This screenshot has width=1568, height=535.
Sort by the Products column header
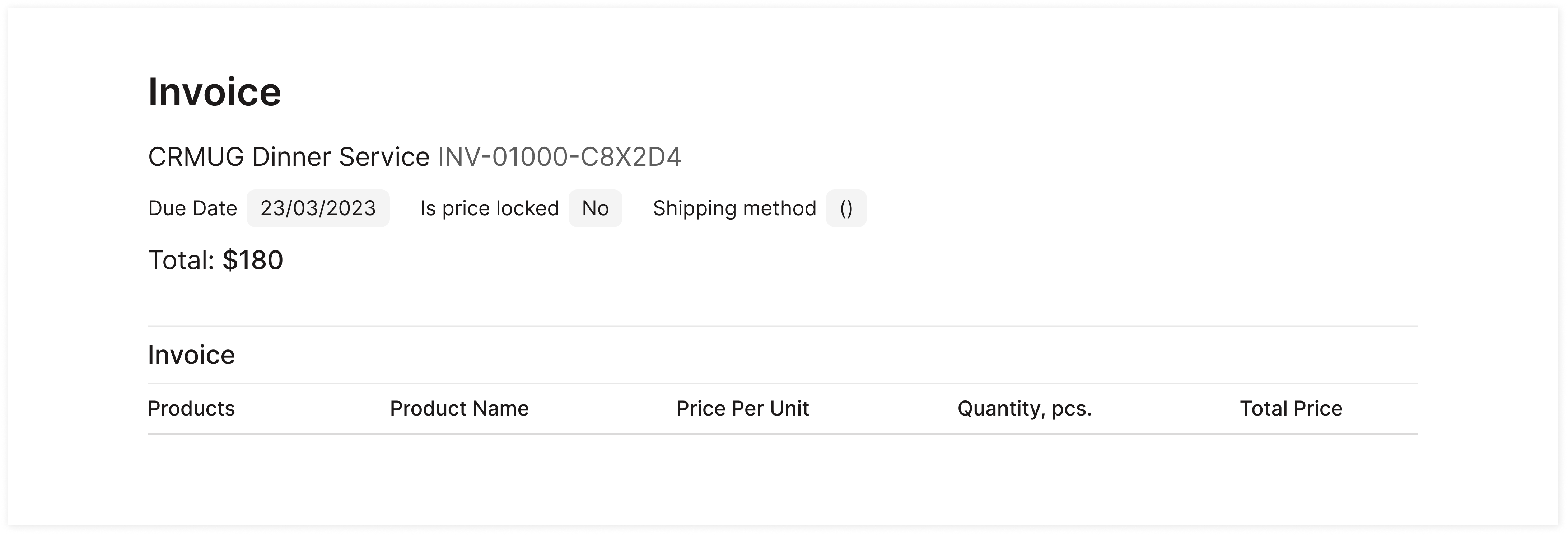tap(191, 408)
